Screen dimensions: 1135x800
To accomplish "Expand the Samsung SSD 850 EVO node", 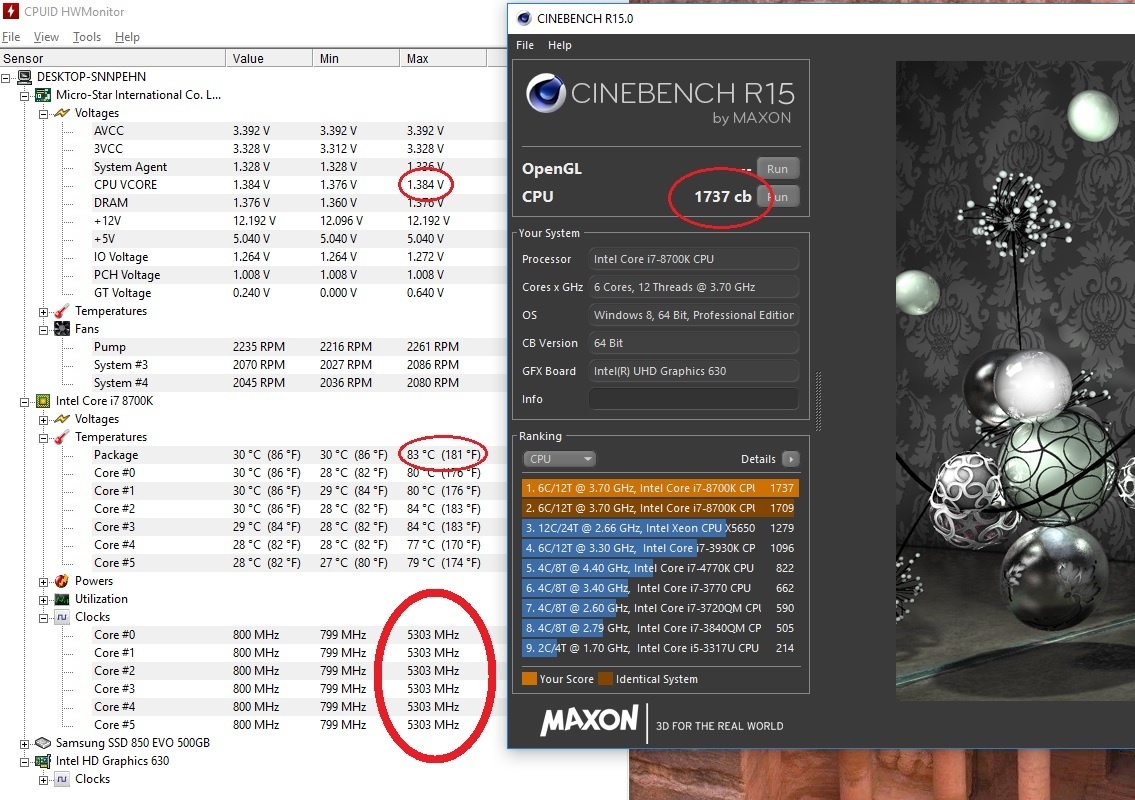I will click(x=25, y=744).
